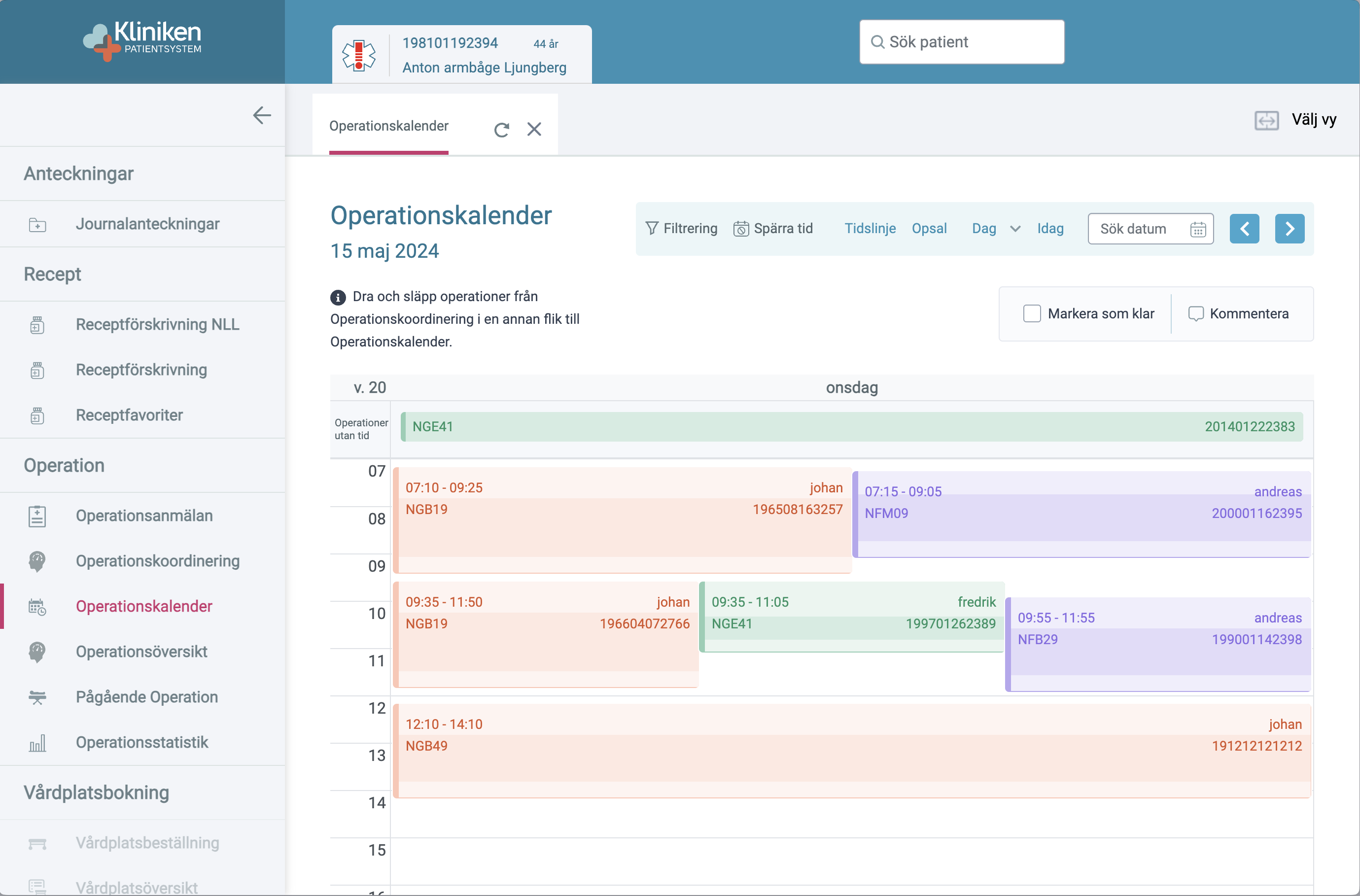Click the Receptfavoriter bottle icon

tap(37, 415)
